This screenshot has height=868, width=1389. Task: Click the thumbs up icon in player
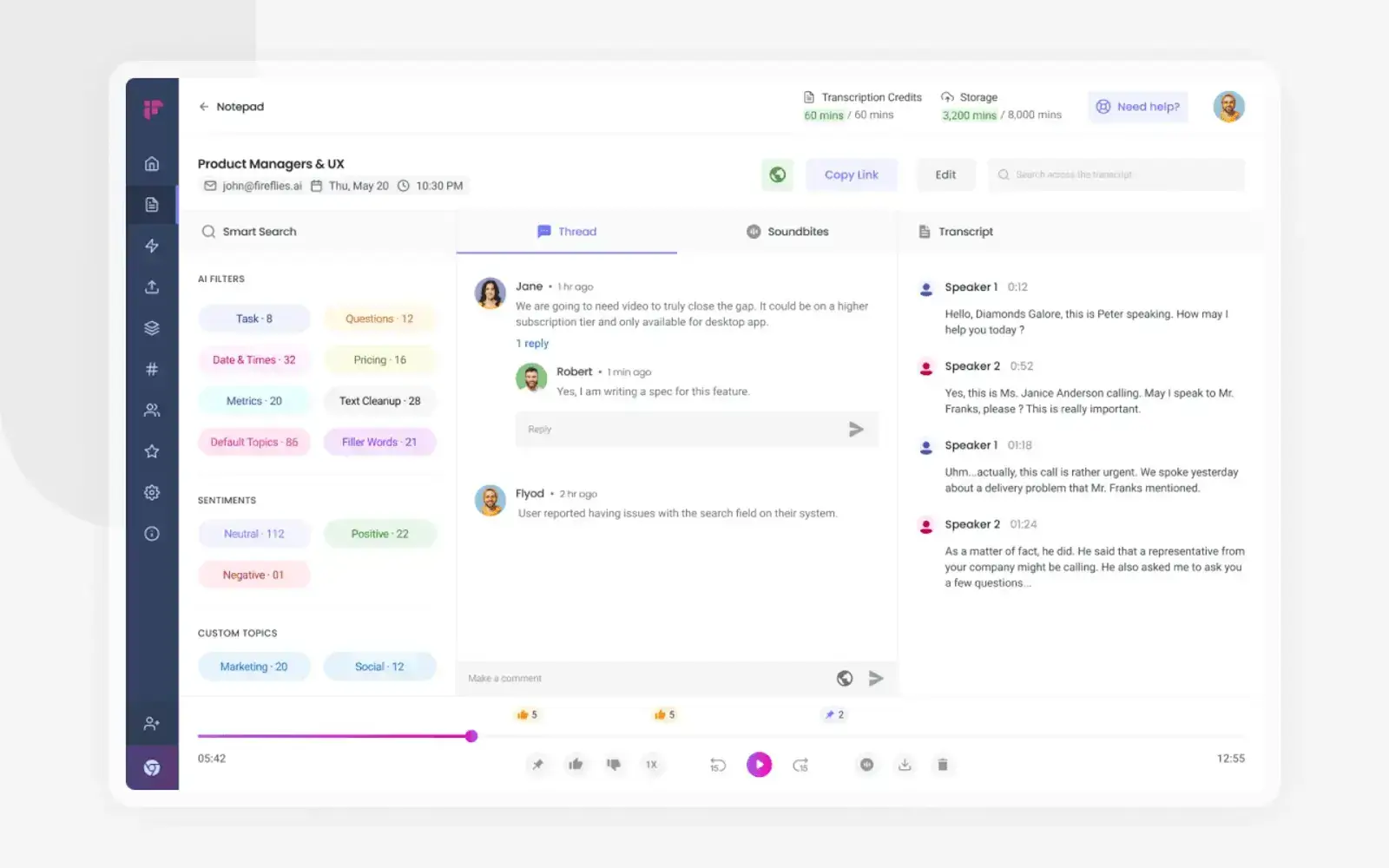point(576,765)
